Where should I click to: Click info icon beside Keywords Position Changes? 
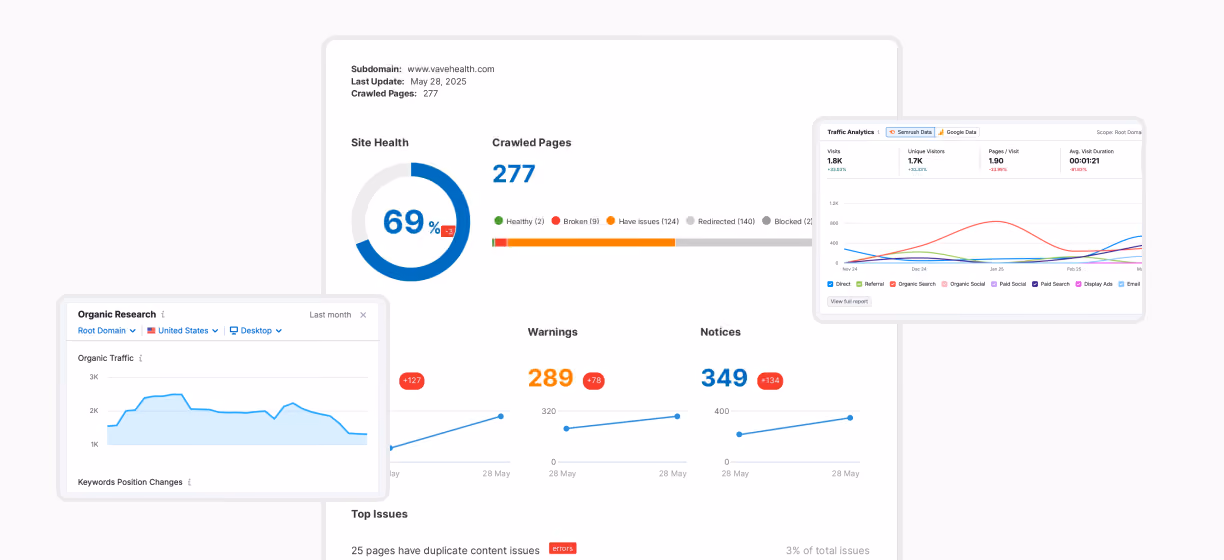pyautogui.click(x=189, y=482)
